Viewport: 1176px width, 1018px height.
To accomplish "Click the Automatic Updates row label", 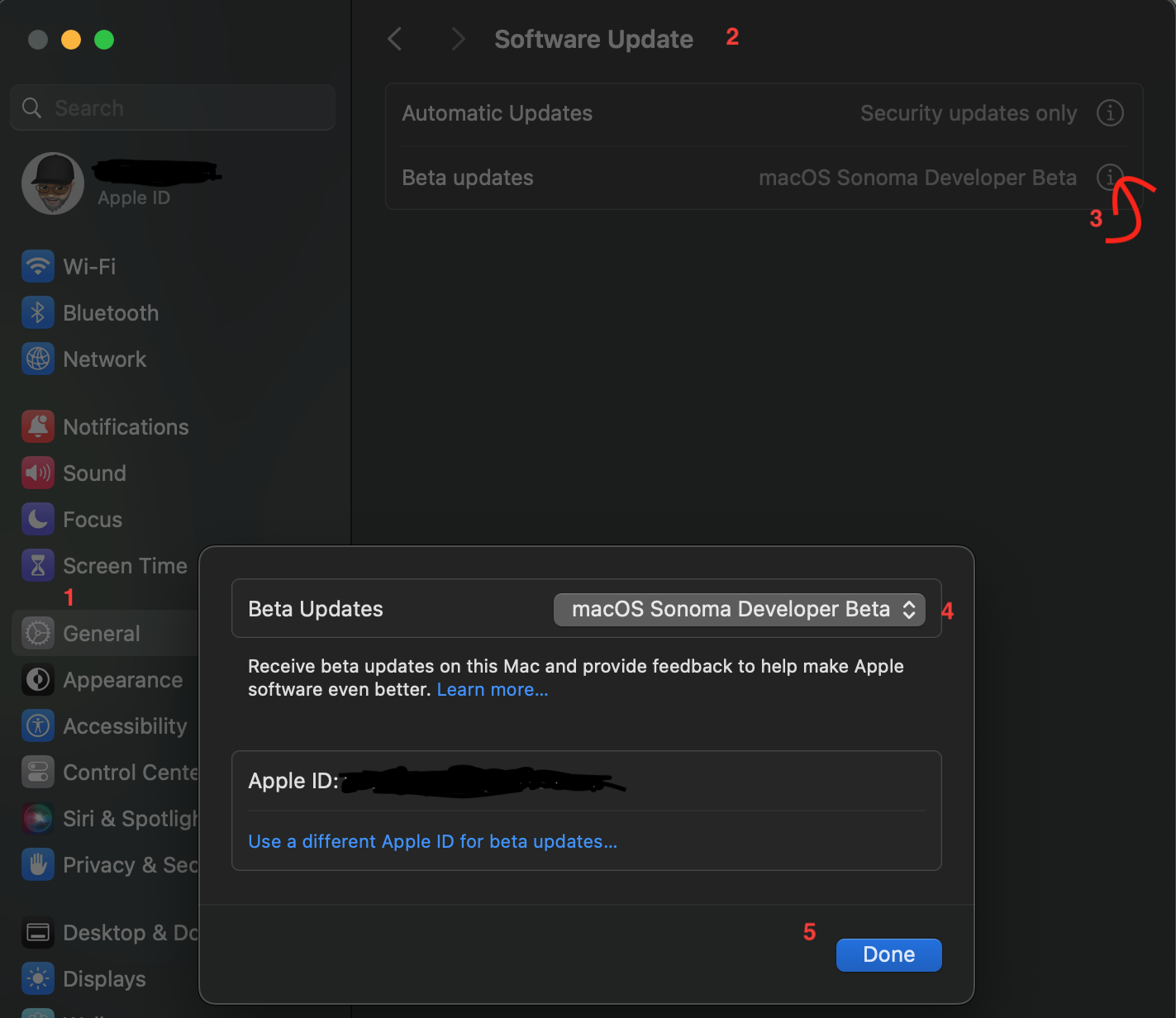I will tap(498, 112).
